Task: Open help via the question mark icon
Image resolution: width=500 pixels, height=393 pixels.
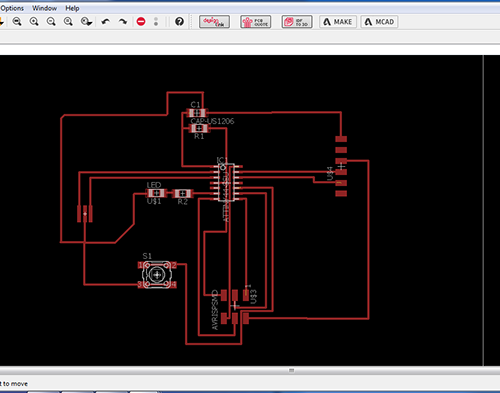Action: (179, 22)
